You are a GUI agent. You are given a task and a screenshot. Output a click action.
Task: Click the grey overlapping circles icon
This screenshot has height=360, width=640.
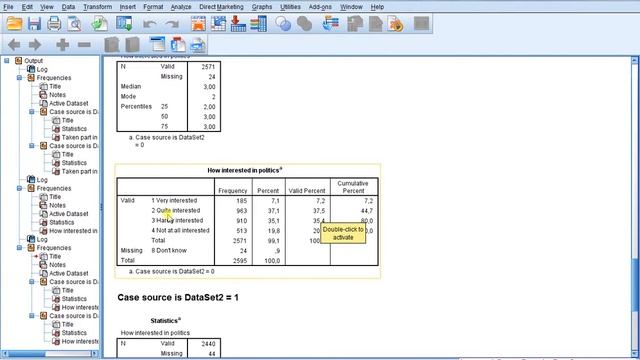[x=304, y=24]
